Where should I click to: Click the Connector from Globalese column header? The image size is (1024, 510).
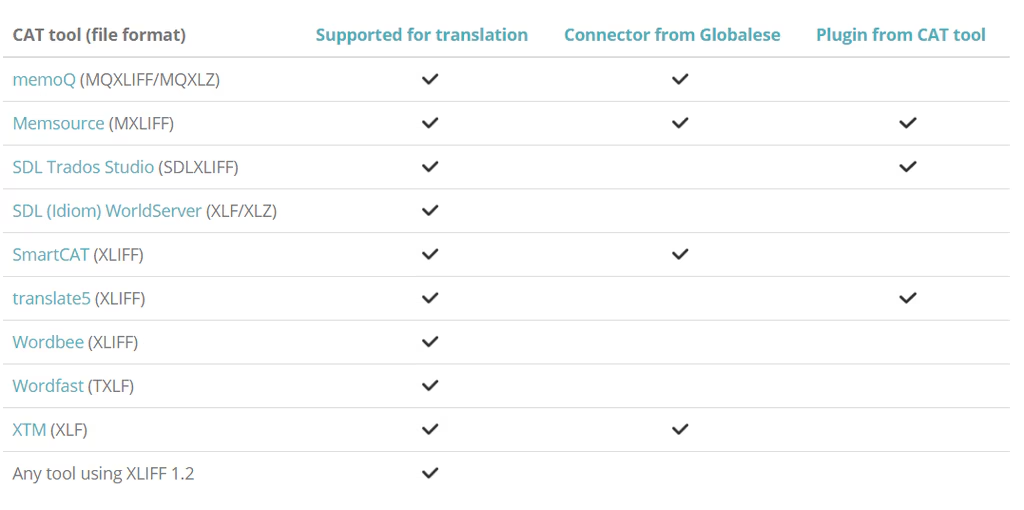672,35
